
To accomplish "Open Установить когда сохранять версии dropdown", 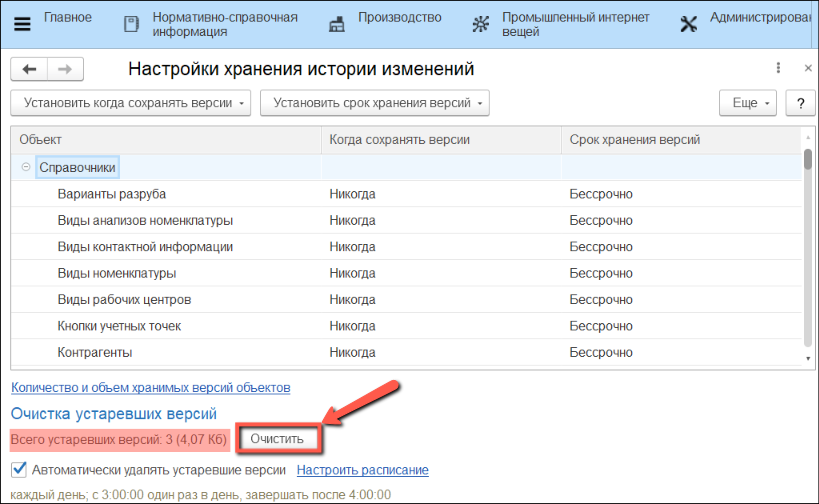I will [131, 103].
